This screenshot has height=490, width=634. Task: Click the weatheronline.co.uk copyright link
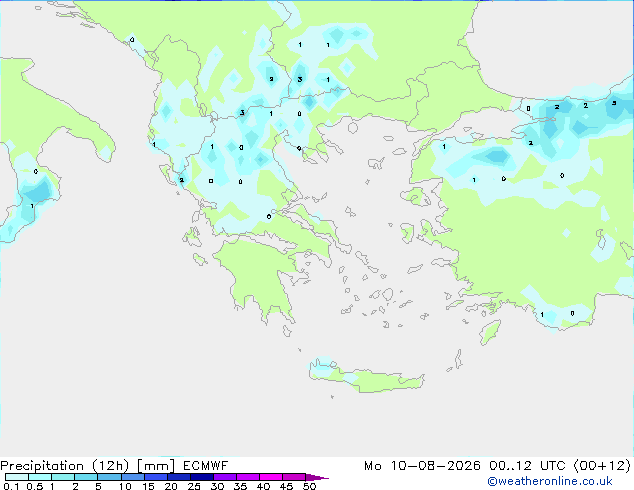[550, 481]
